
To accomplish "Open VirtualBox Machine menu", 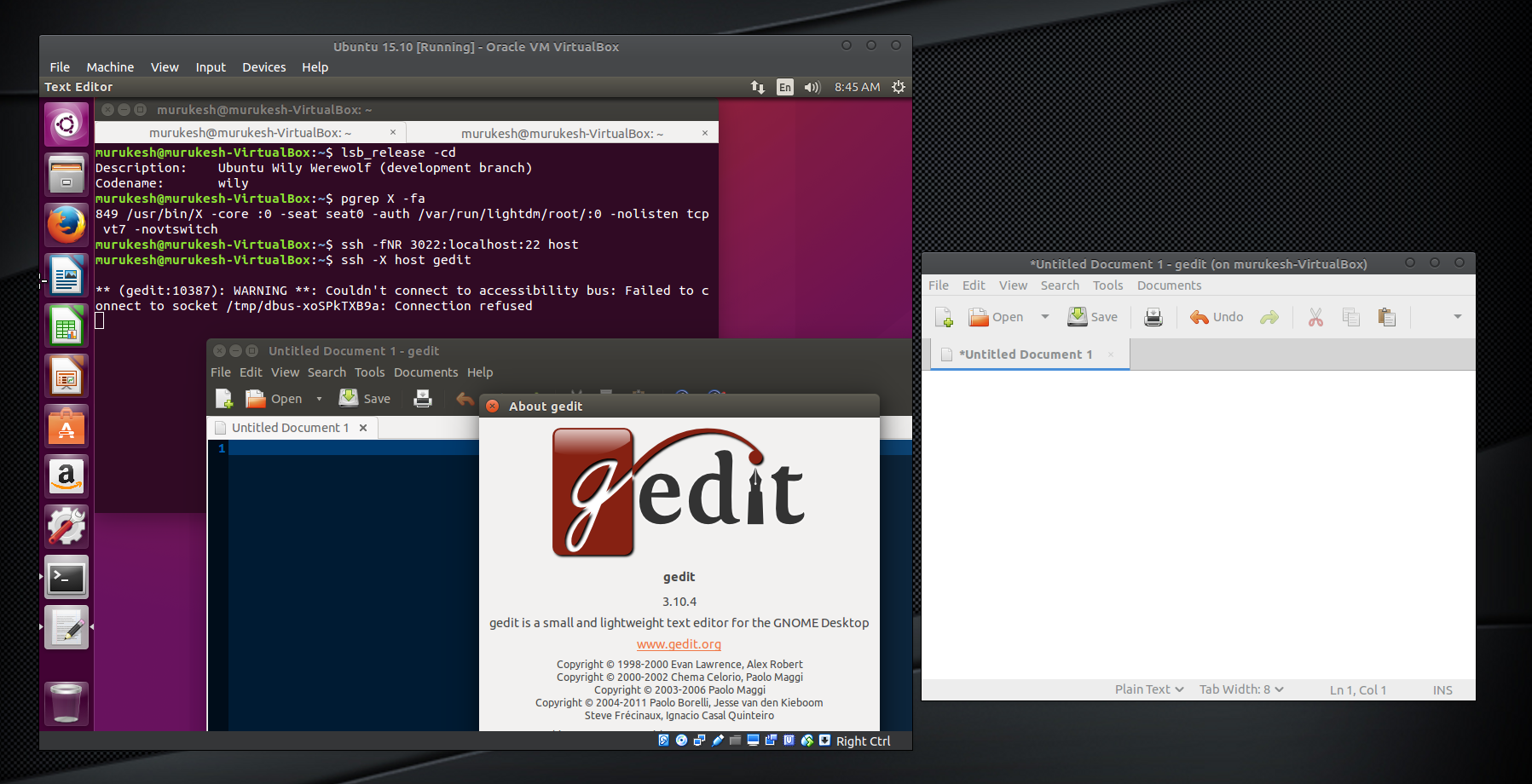I will click(x=110, y=67).
